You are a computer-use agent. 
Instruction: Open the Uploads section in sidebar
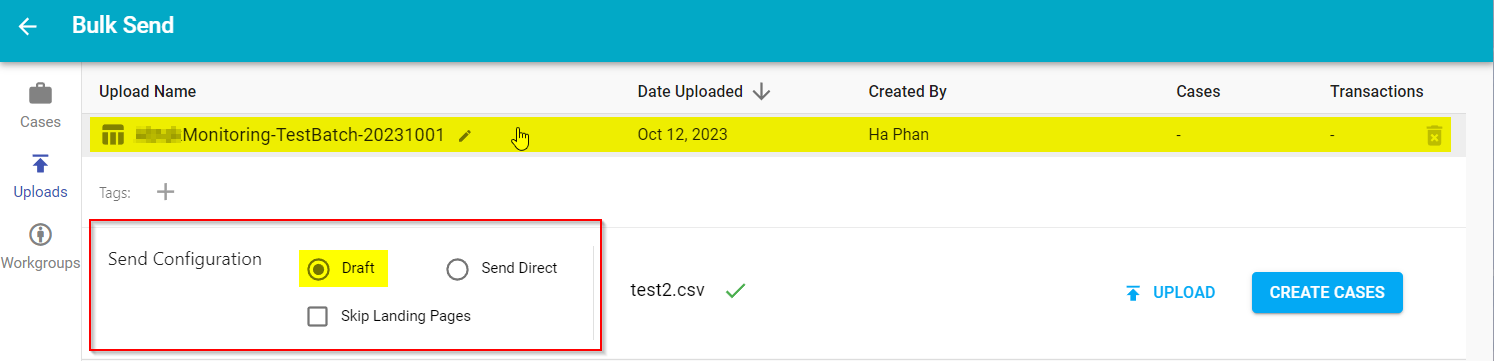point(41,177)
